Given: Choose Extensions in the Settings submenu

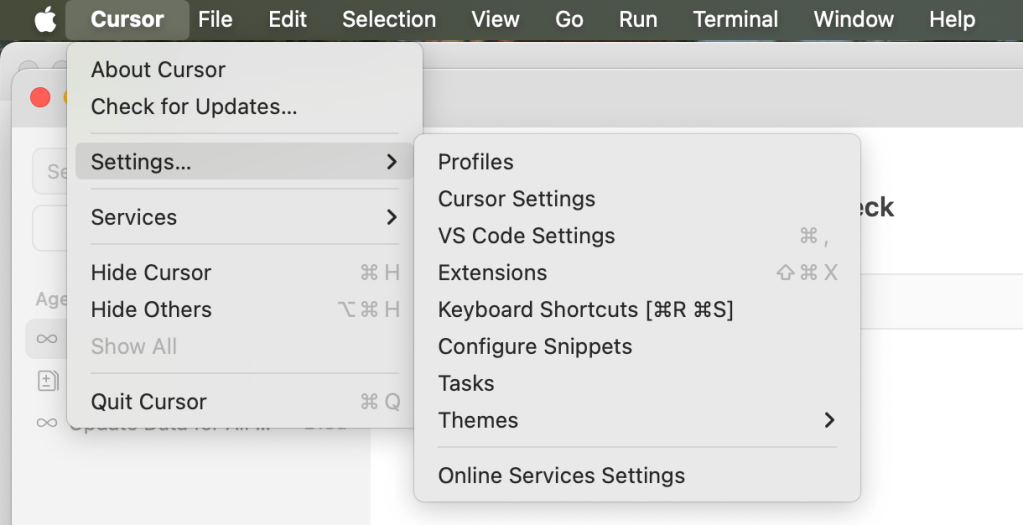Looking at the screenshot, I should [492, 273].
